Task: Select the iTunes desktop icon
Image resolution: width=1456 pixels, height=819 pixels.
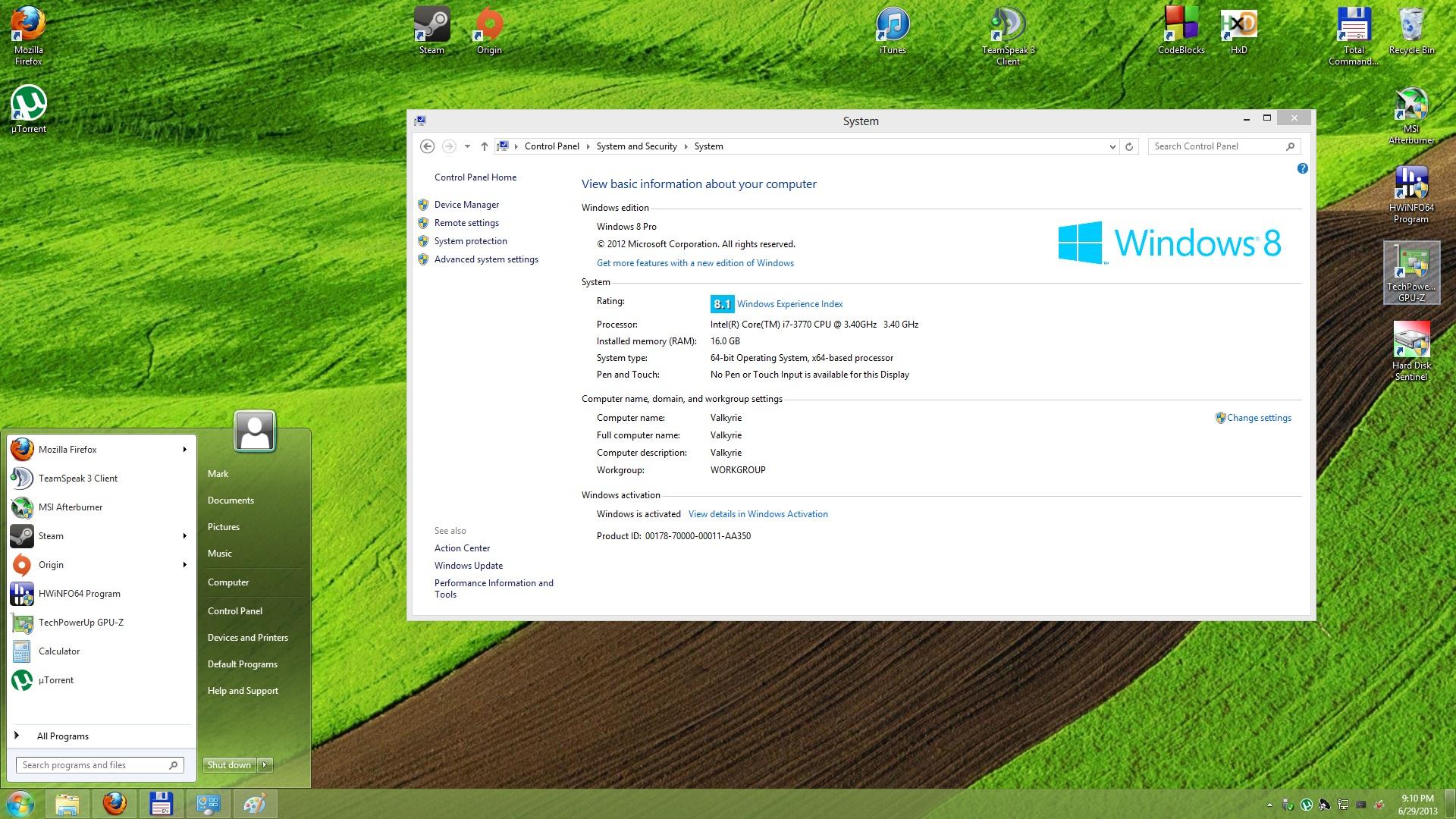Action: [893, 31]
